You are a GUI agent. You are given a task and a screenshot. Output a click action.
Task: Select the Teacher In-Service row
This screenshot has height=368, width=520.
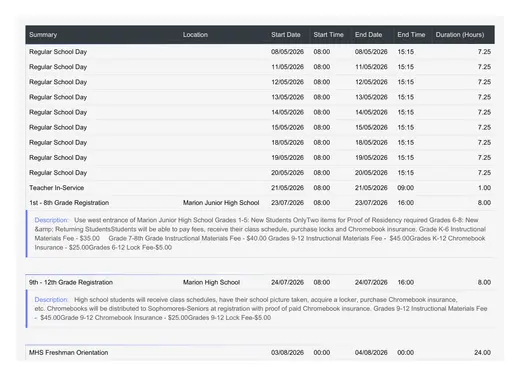(260, 188)
